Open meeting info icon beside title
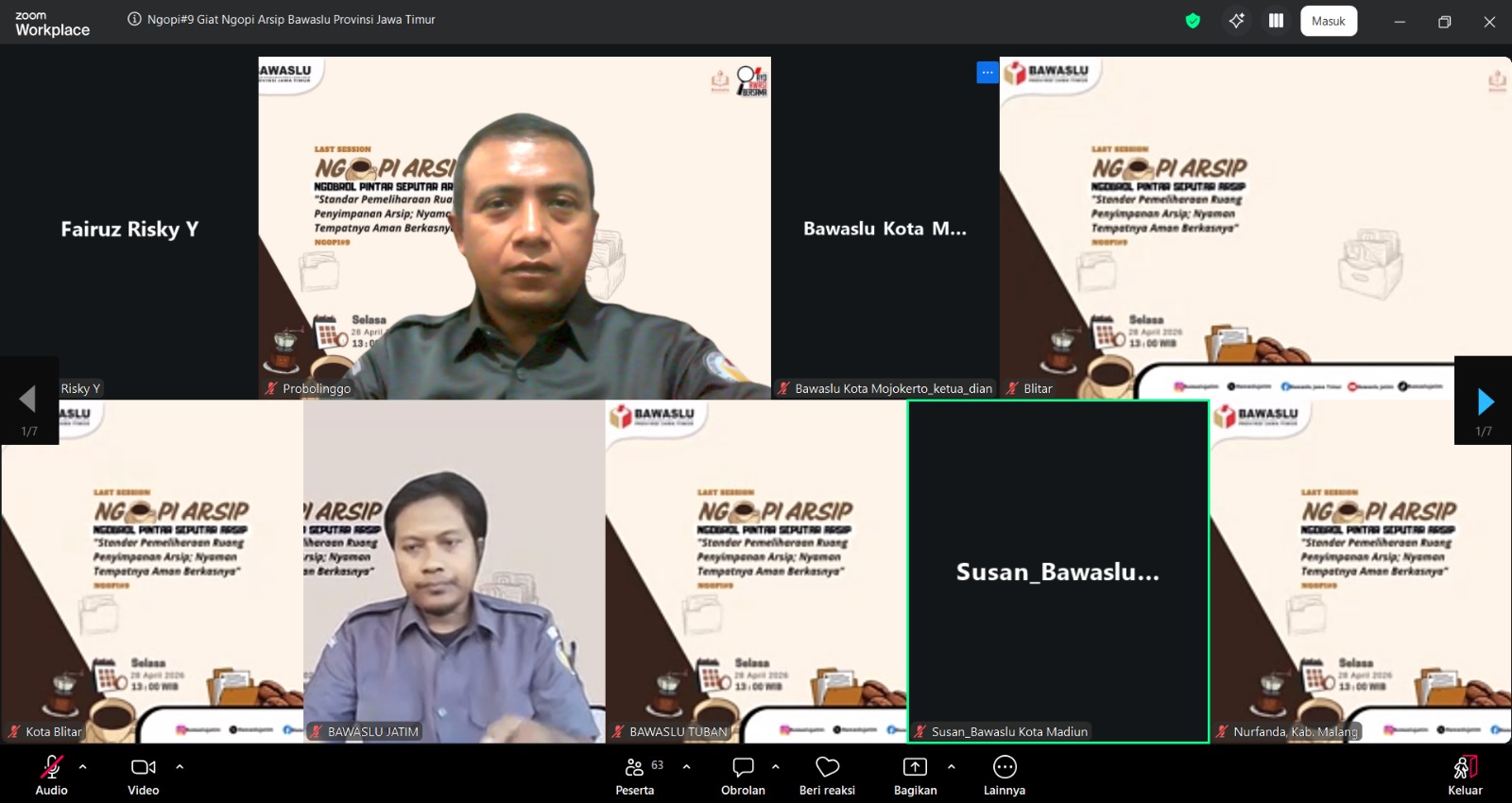1512x803 pixels. [x=134, y=20]
